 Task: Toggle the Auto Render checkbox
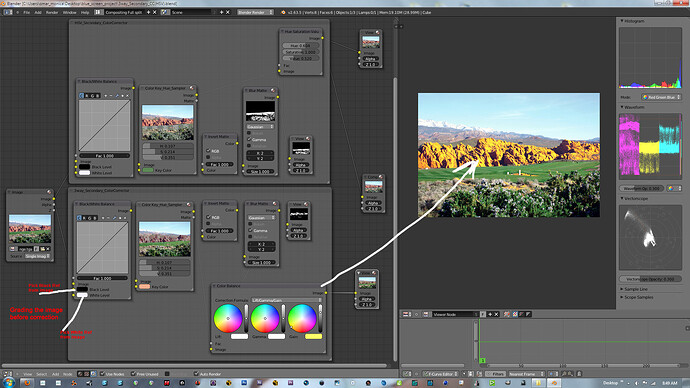pyautogui.click(x=196, y=374)
